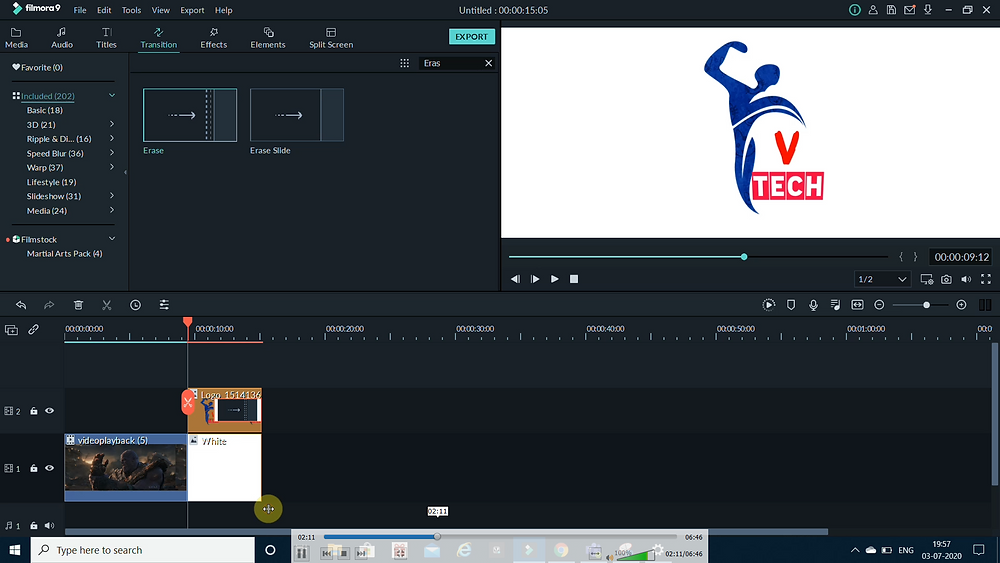Screen dimensions: 1000x563
Task: Expand Ripple & Di... (16) category
Action: click(x=112, y=138)
